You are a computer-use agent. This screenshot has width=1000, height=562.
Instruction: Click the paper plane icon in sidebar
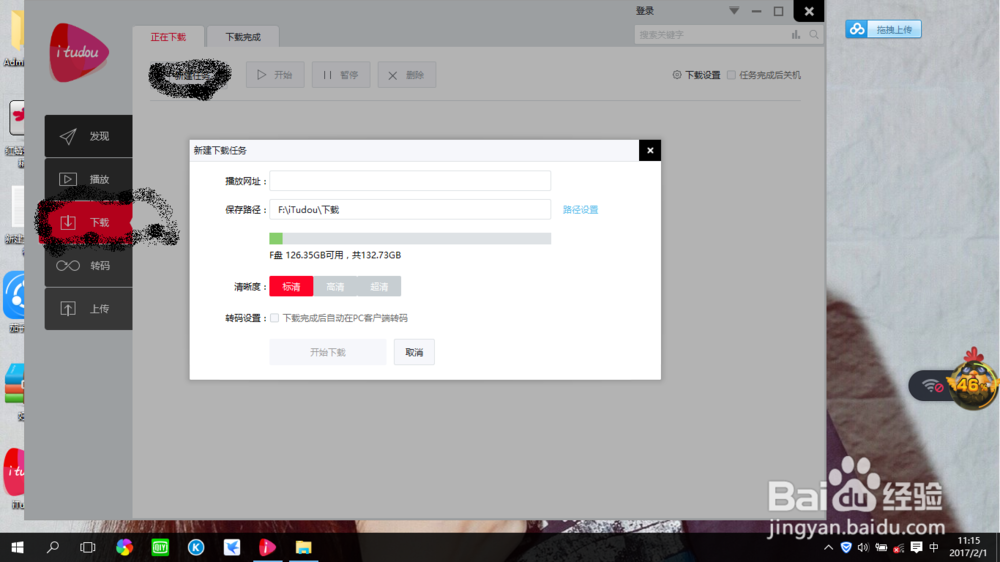coord(68,136)
